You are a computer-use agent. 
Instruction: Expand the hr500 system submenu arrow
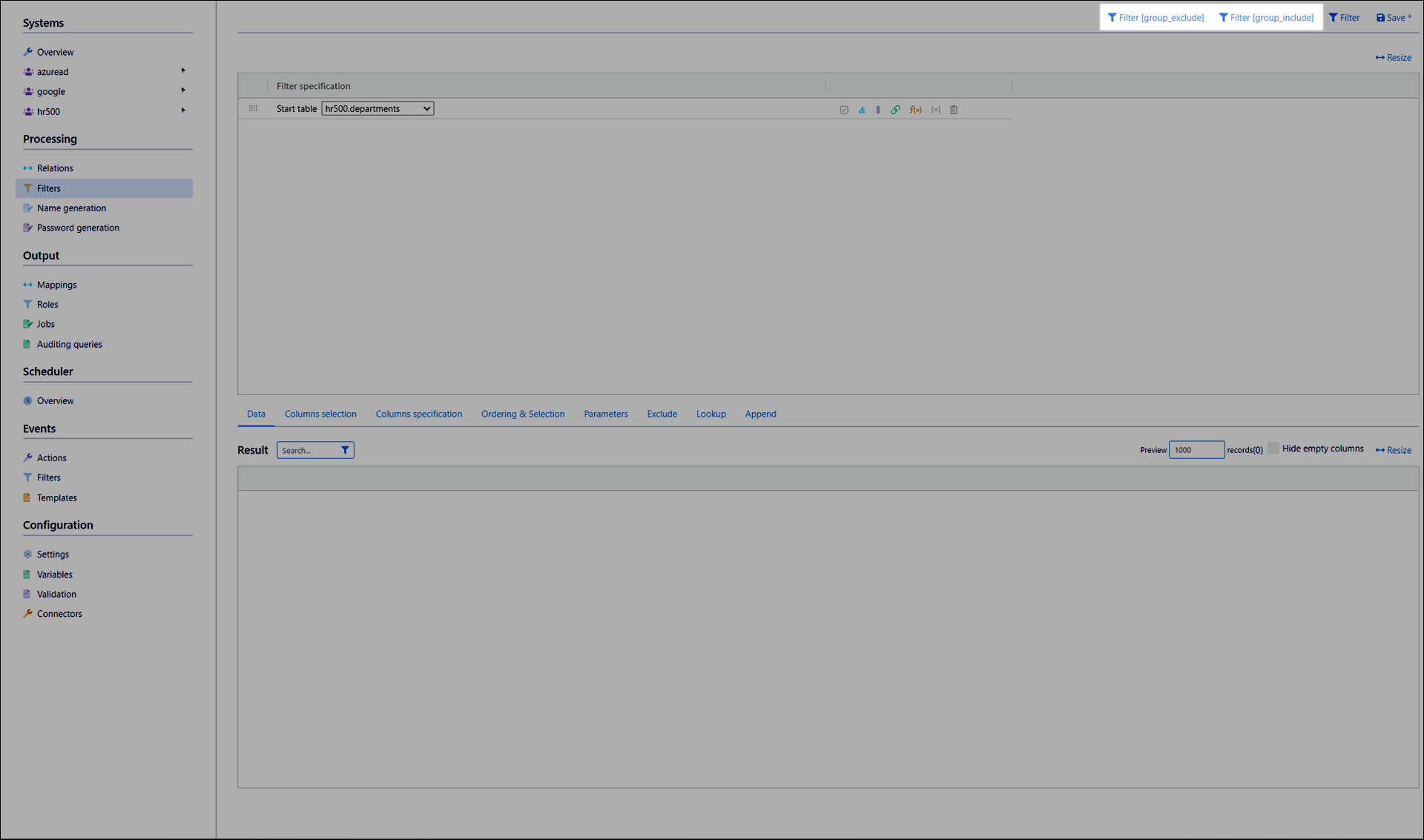[x=183, y=110]
